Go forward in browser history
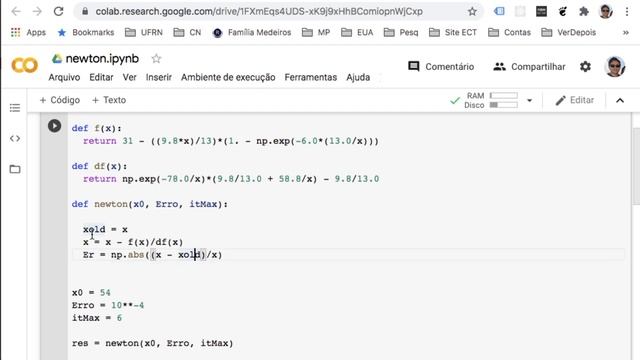 pyautogui.click(x=37, y=11)
